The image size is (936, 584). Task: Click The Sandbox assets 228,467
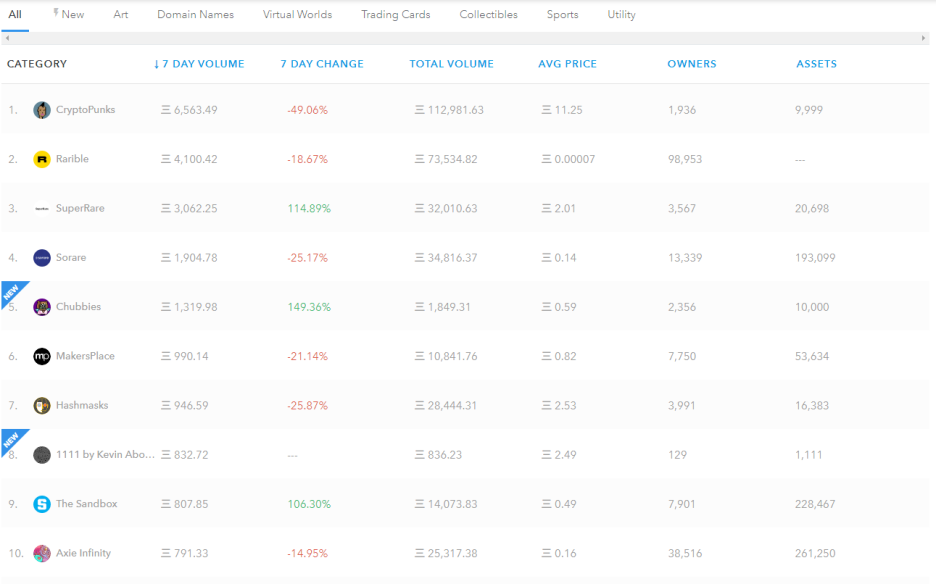[815, 504]
